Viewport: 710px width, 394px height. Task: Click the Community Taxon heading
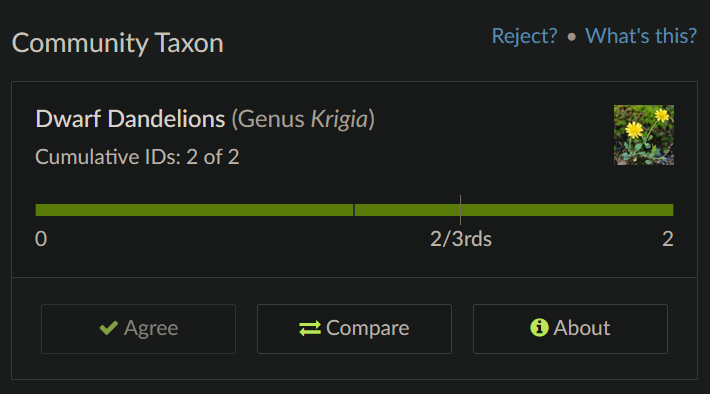tap(118, 43)
